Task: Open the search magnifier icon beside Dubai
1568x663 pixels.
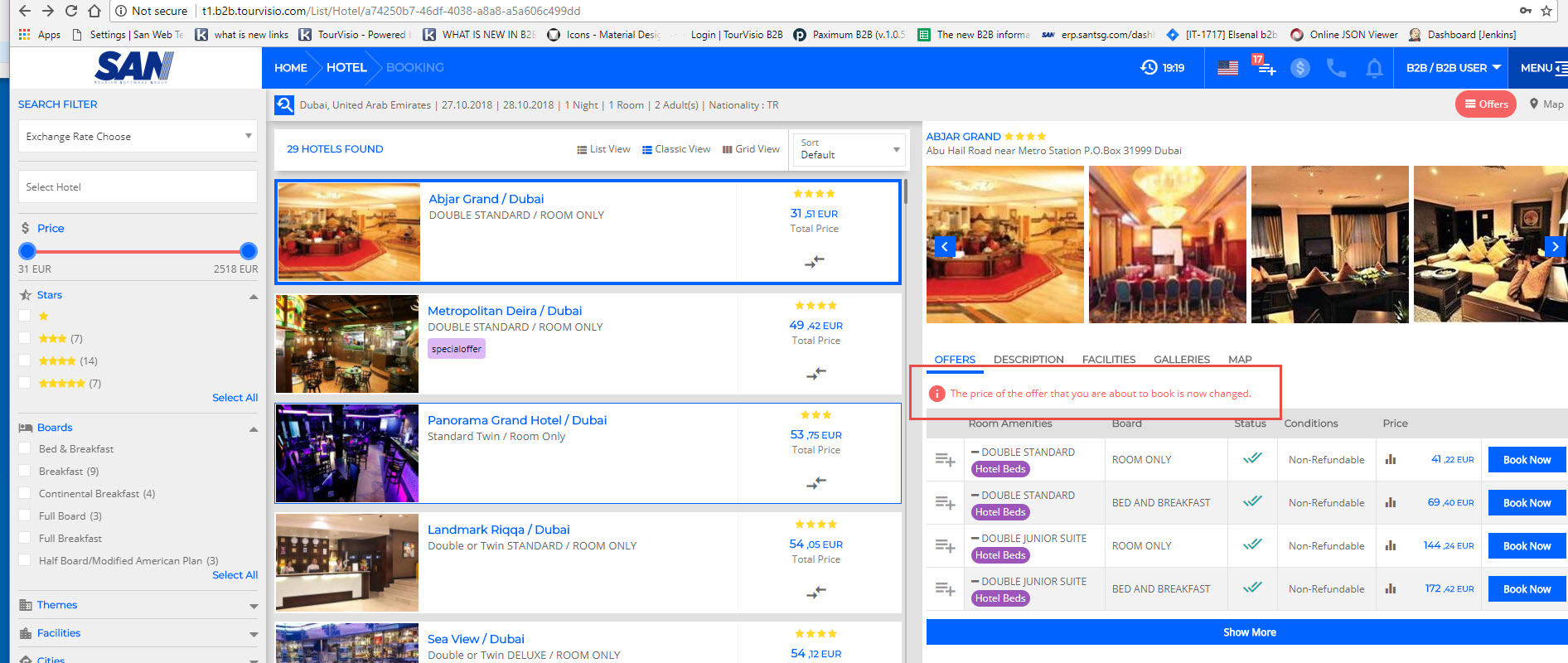Action: click(284, 105)
